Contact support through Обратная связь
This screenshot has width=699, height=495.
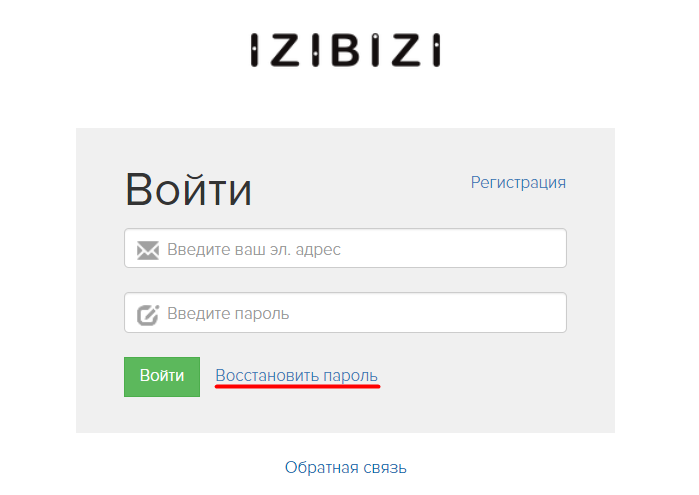pyautogui.click(x=345, y=467)
